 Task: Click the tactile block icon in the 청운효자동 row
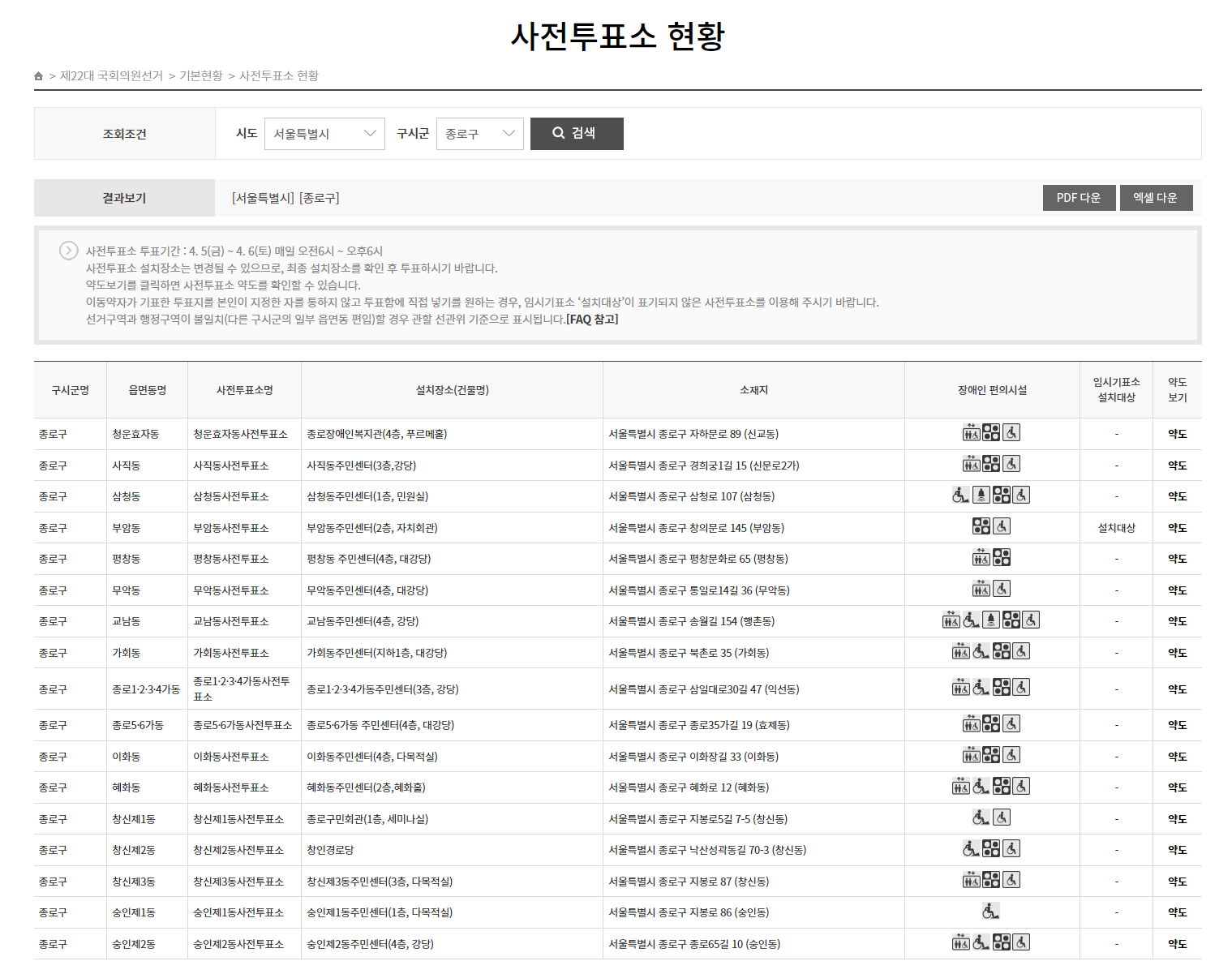991,433
